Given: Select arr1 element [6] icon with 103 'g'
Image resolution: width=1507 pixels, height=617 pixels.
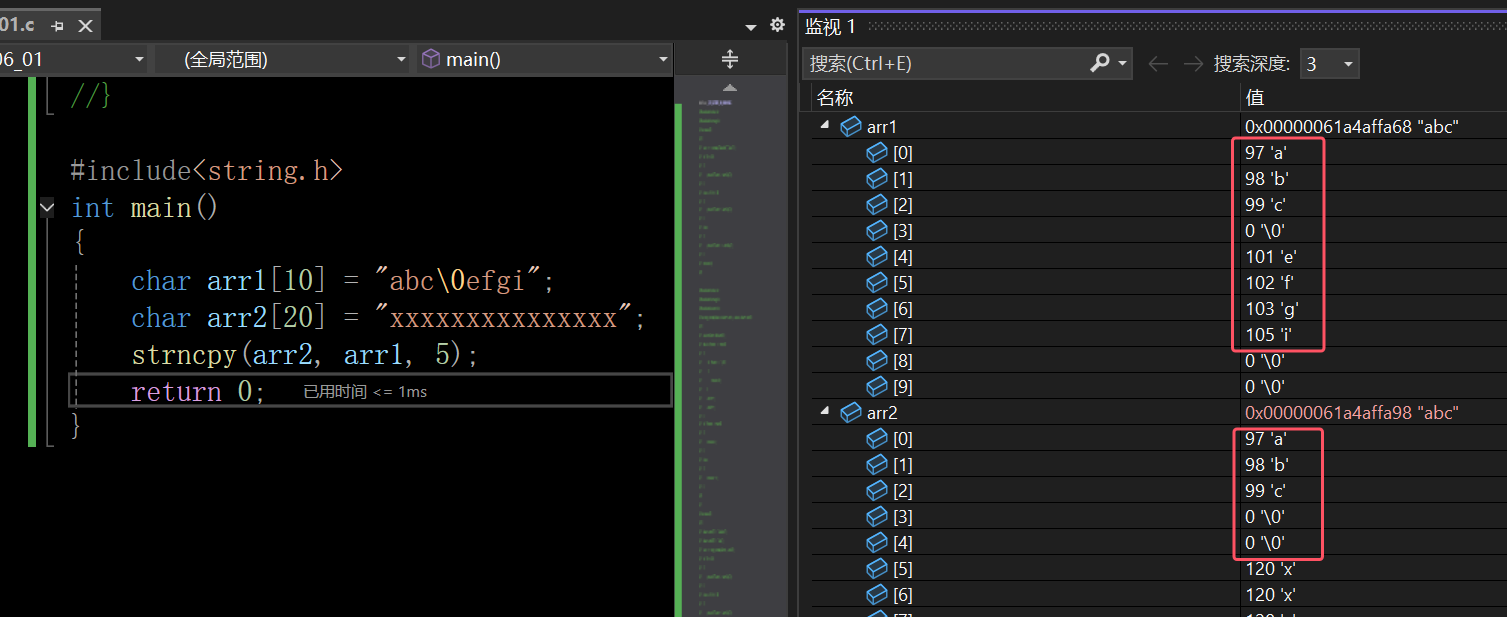Looking at the screenshot, I should pyautogui.click(x=877, y=308).
